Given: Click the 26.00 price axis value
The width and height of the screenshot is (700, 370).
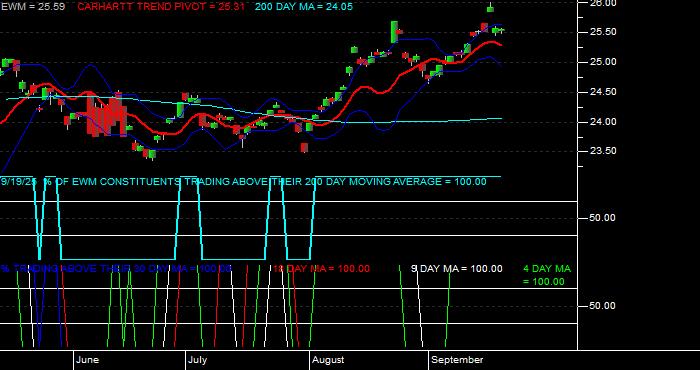Looking at the screenshot, I should pos(603,3).
